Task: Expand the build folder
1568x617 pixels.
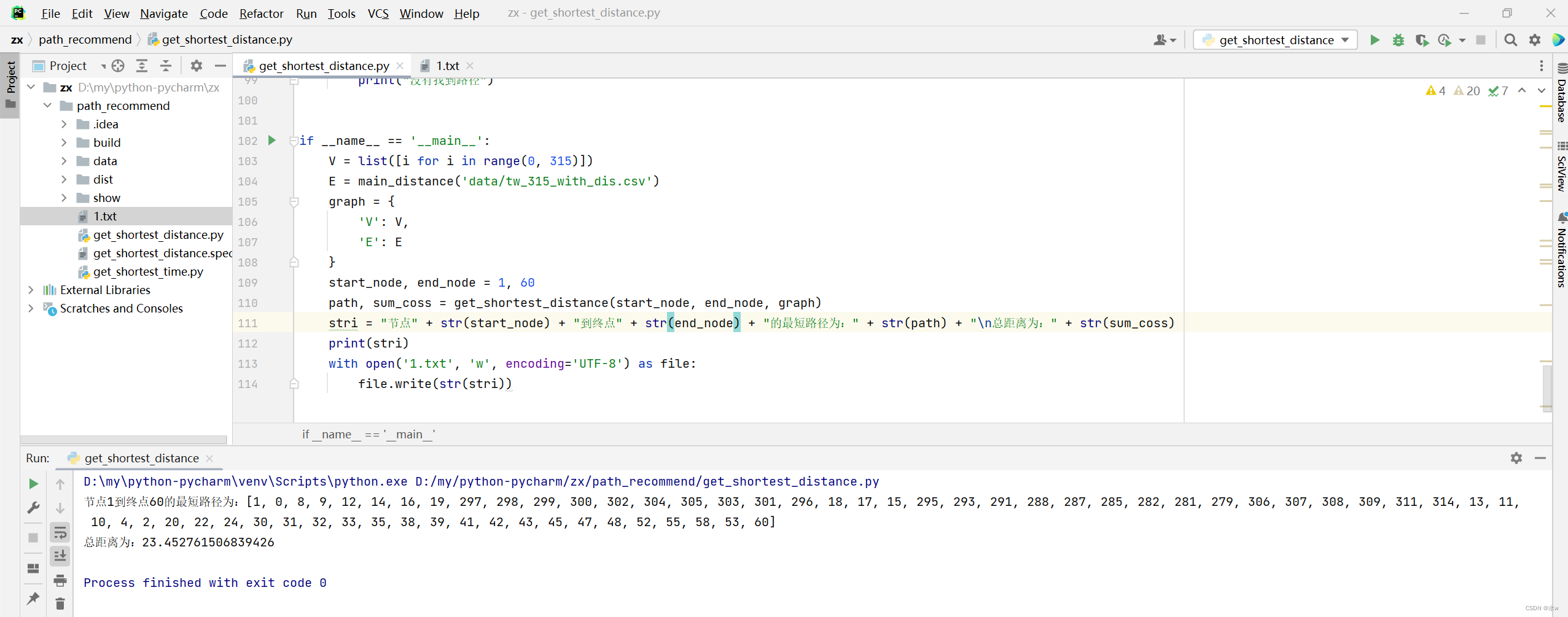Action: (64, 142)
